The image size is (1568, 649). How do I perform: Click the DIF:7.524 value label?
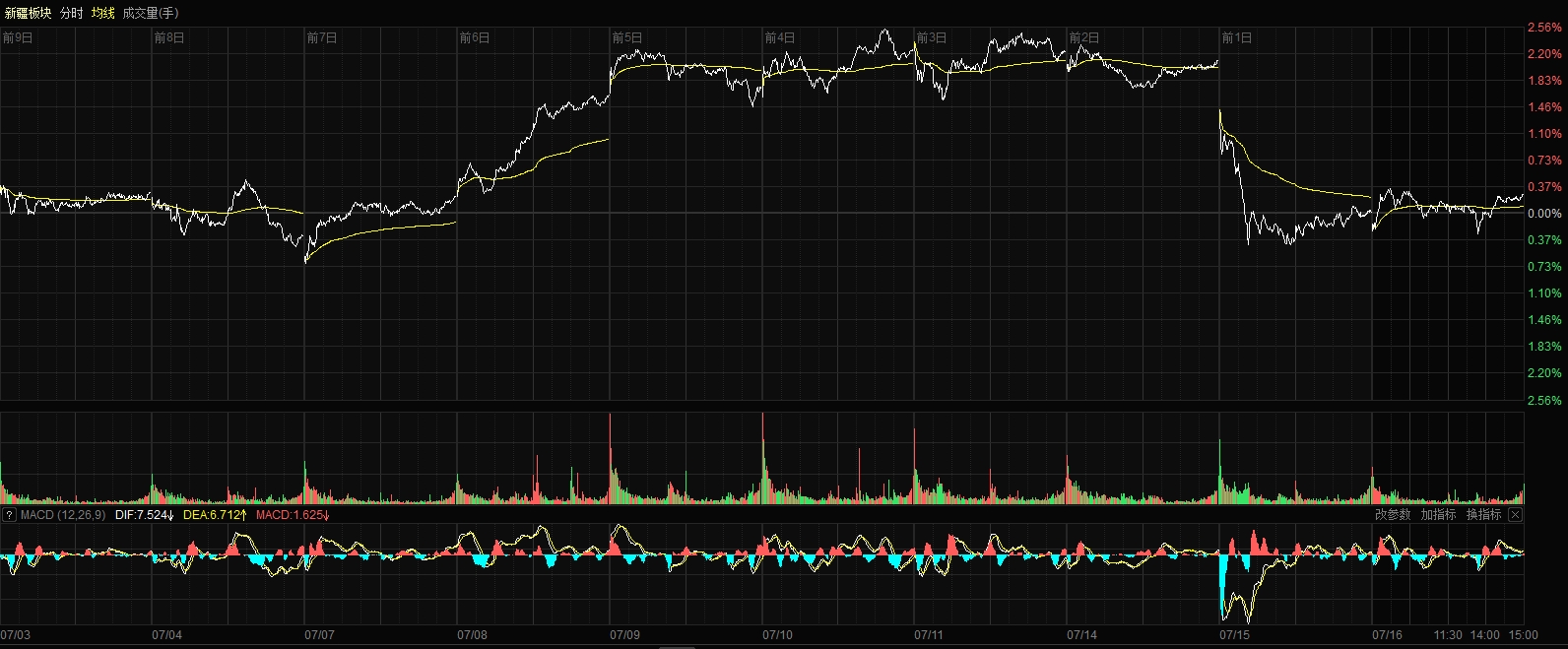pos(144,515)
